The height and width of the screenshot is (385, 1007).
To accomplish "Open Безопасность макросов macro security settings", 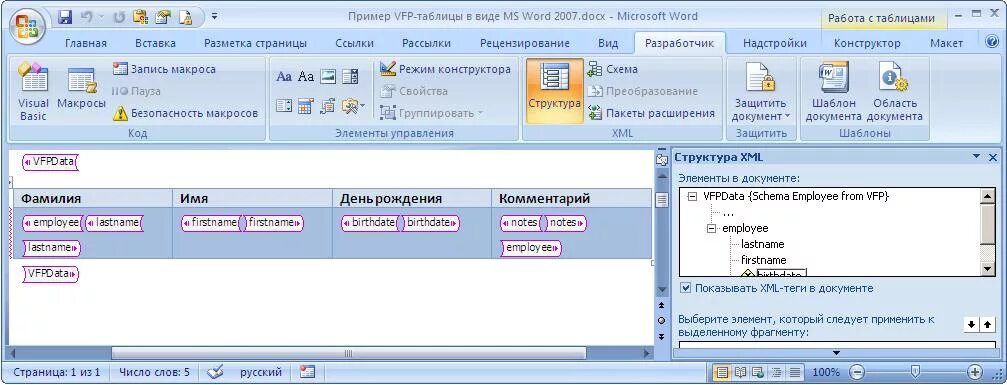I will point(186,113).
